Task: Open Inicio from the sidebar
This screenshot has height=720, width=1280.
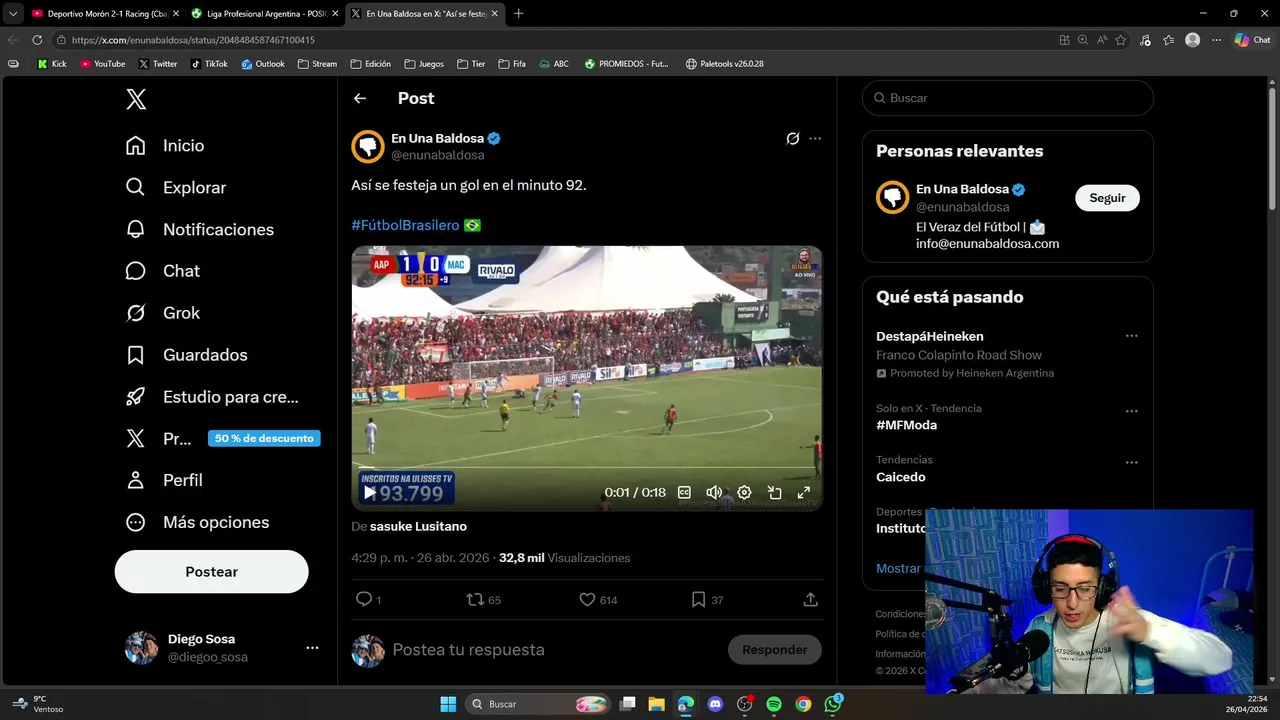Action: coord(165,146)
